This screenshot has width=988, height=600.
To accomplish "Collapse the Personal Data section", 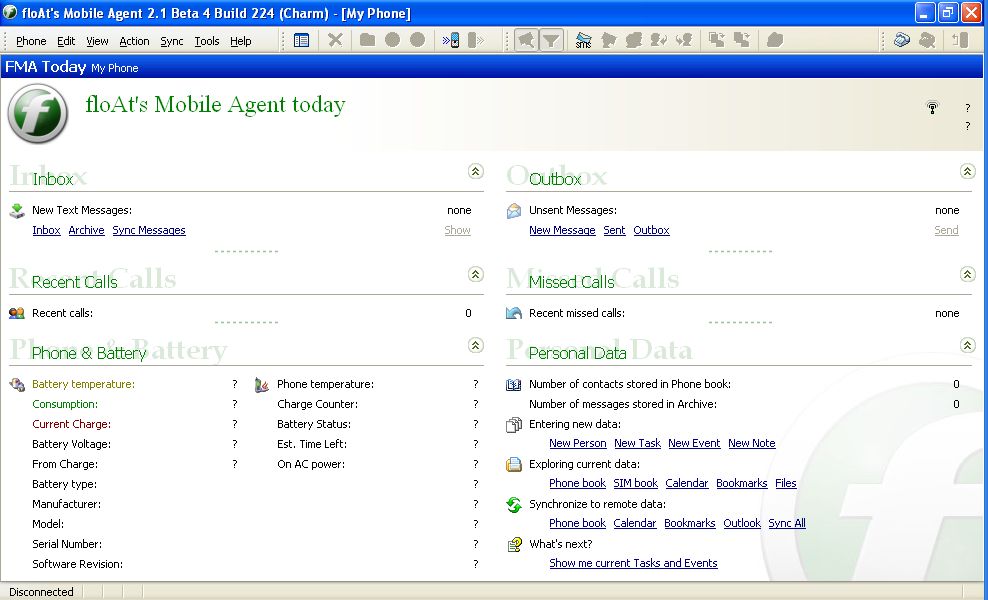I will [x=967, y=345].
